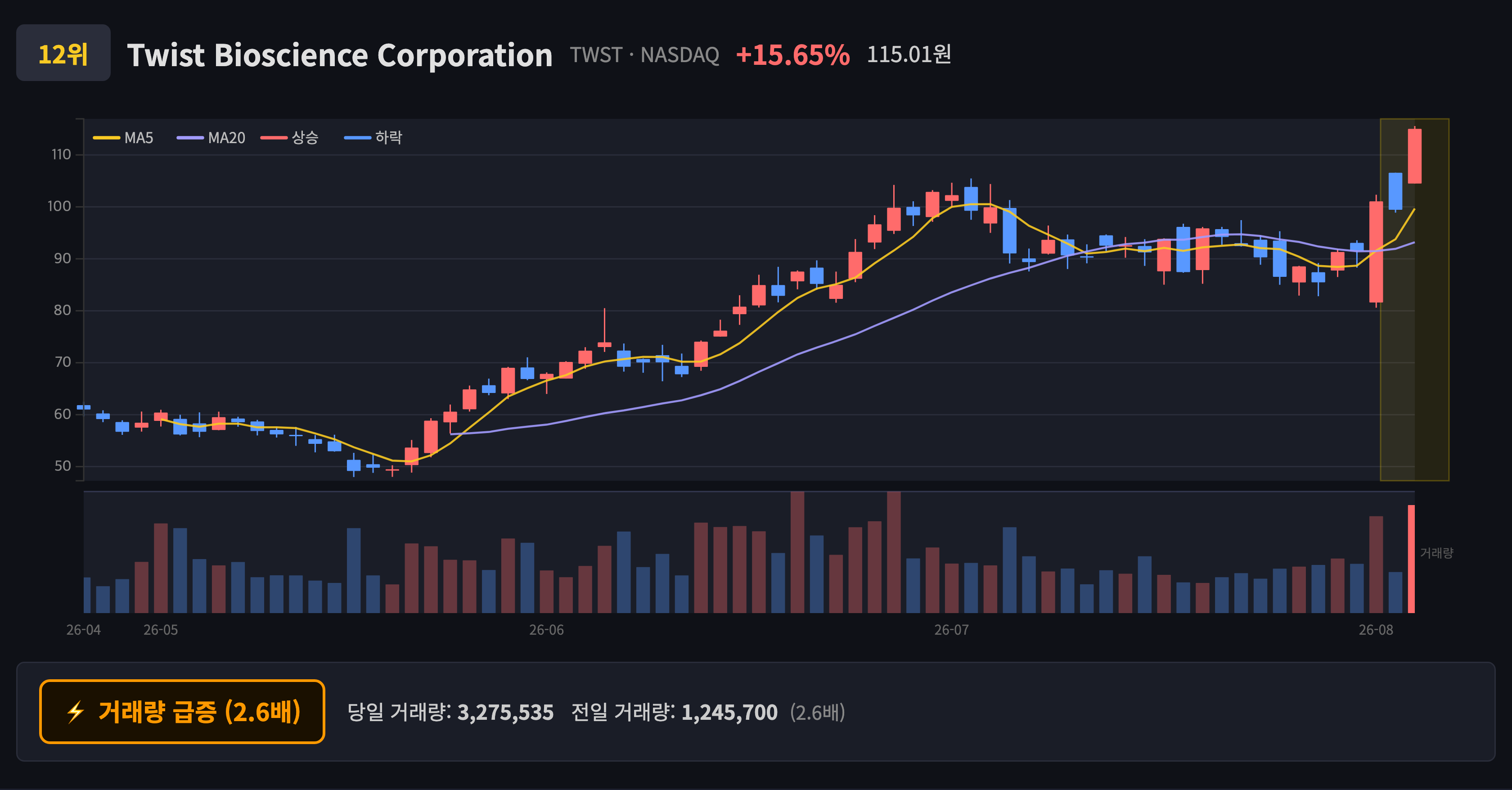Click the 26-04 date axis label
The image size is (1512, 790).
pyautogui.click(x=83, y=630)
